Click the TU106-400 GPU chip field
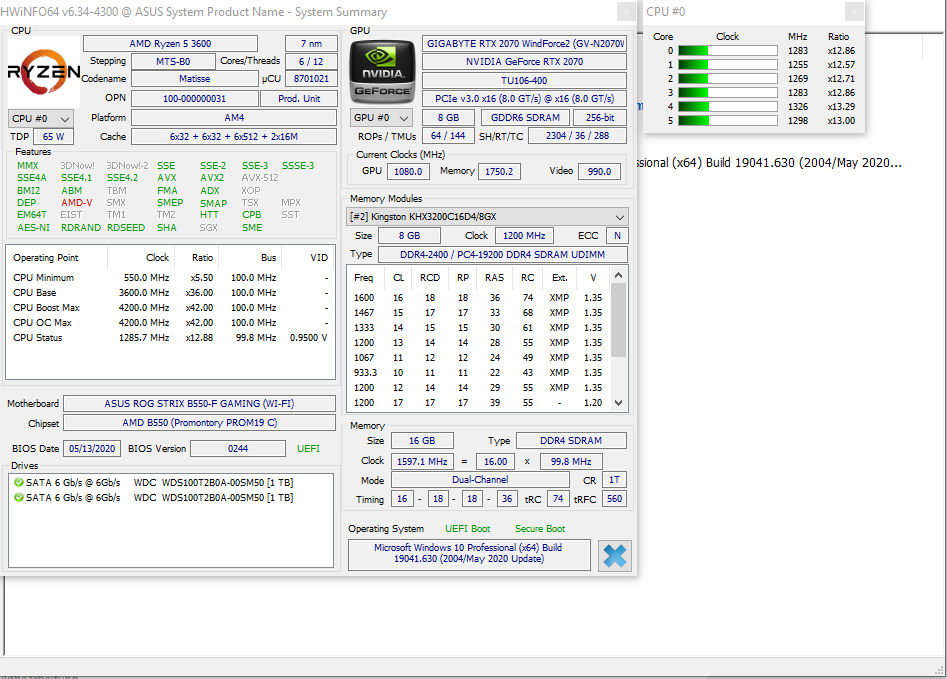The height and width of the screenshot is (679, 947). (x=524, y=80)
